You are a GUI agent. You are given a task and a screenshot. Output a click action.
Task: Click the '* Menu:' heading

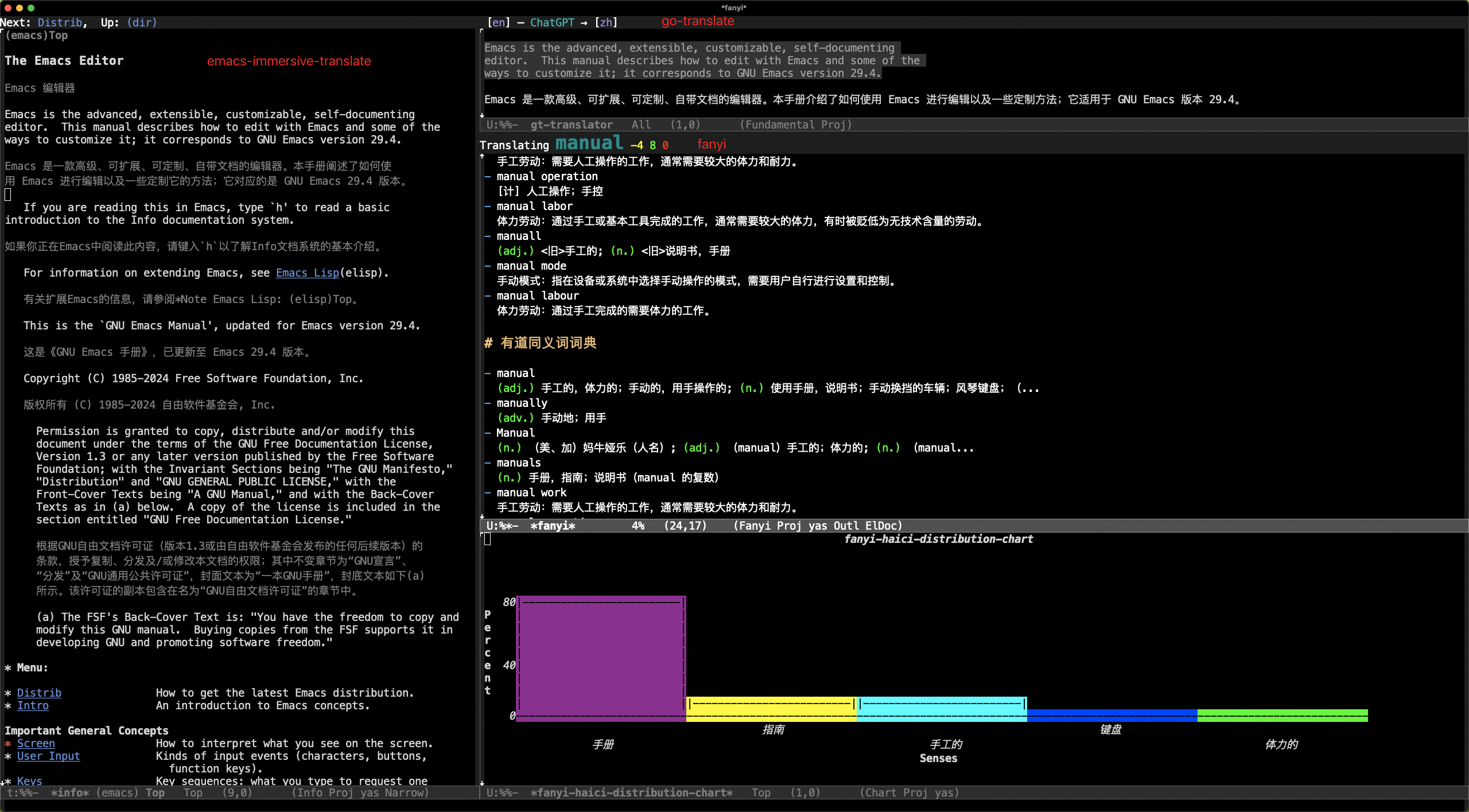tap(26, 667)
